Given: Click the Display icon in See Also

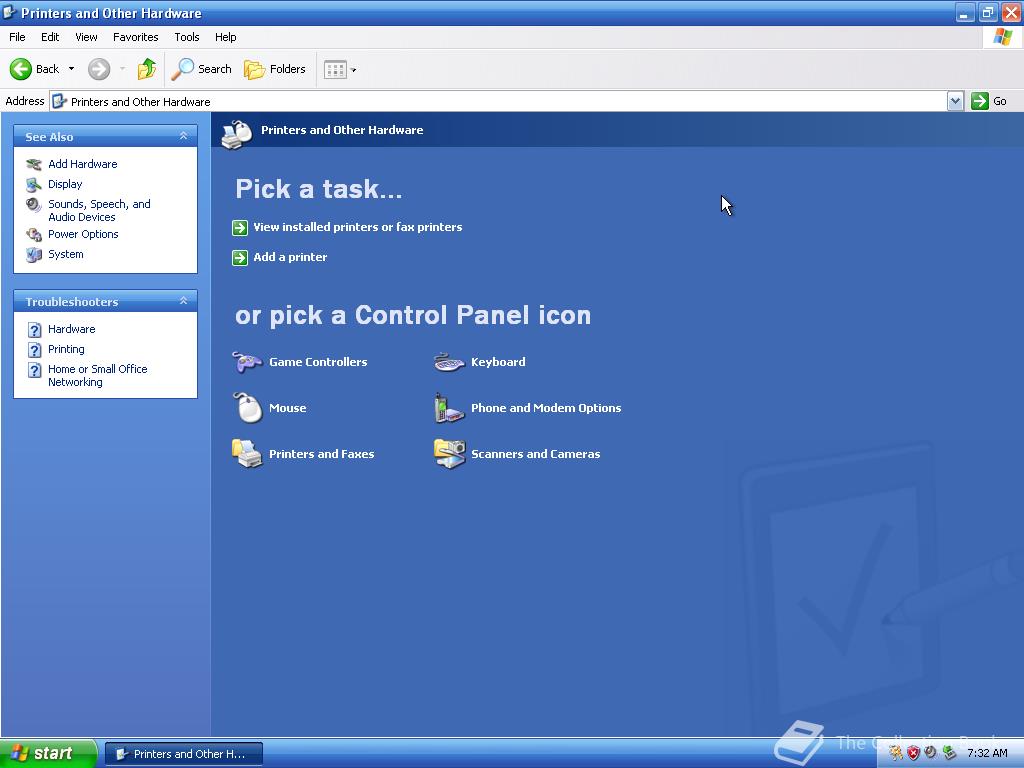Looking at the screenshot, I should coord(34,184).
